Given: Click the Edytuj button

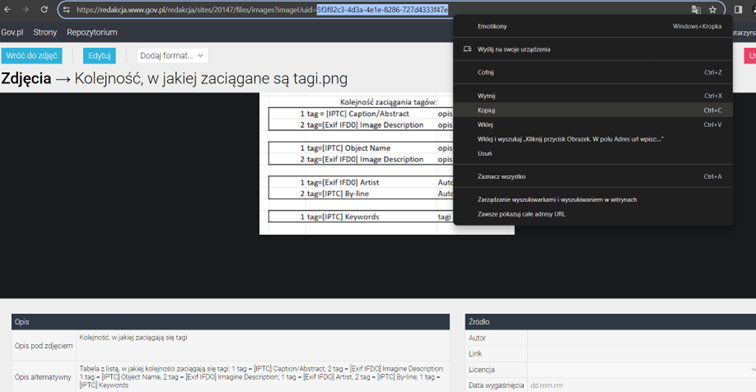Looking at the screenshot, I should point(99,55).
